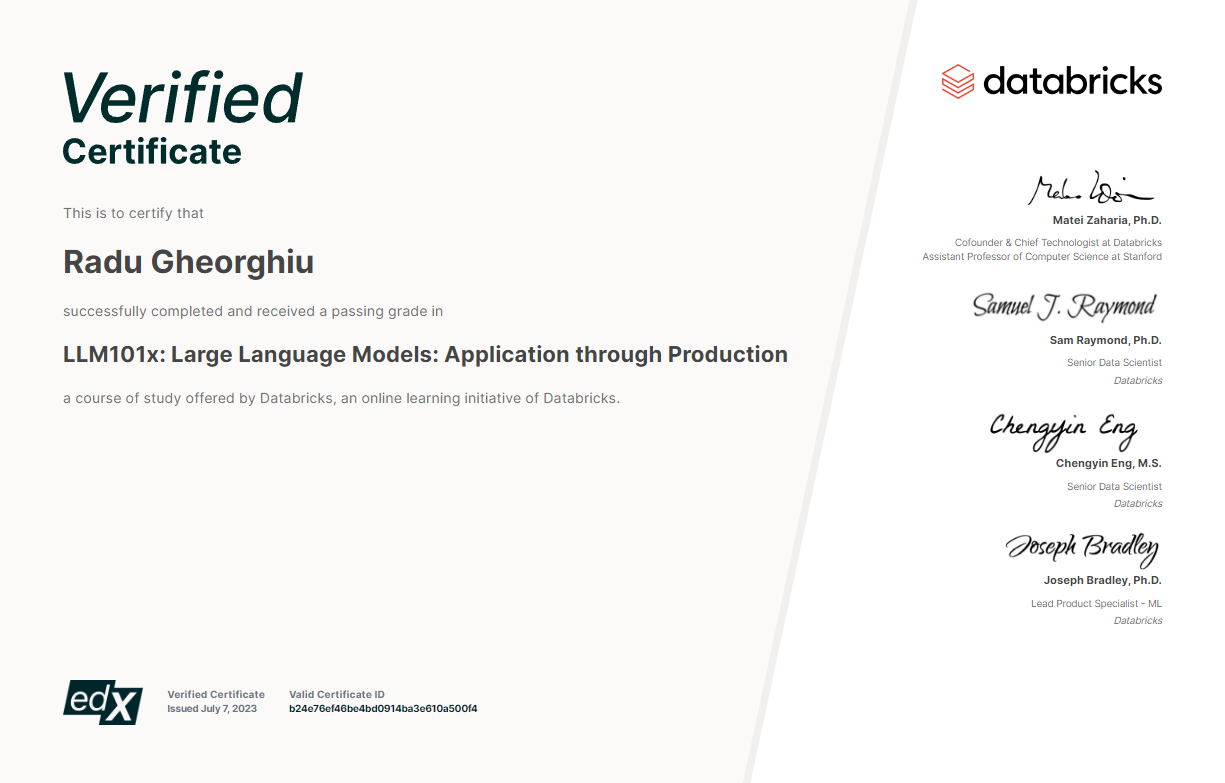The width and height of the screenshot is (1225, 783).
Task: Click the Databricks logo
Action: (x=1052, y=81)
